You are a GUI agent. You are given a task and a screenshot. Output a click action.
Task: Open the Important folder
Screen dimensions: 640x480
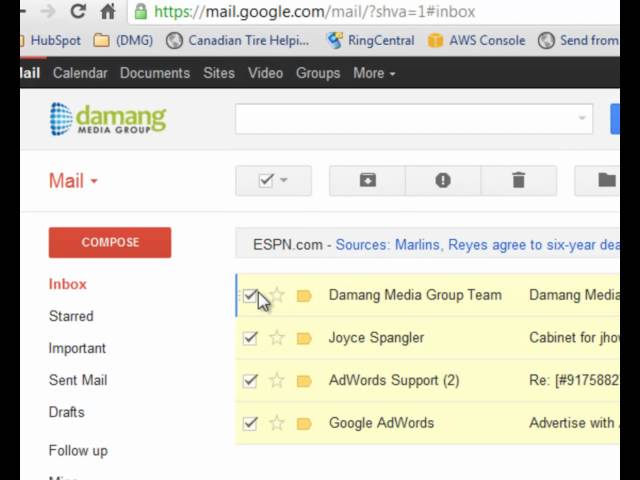click(77, 348)
